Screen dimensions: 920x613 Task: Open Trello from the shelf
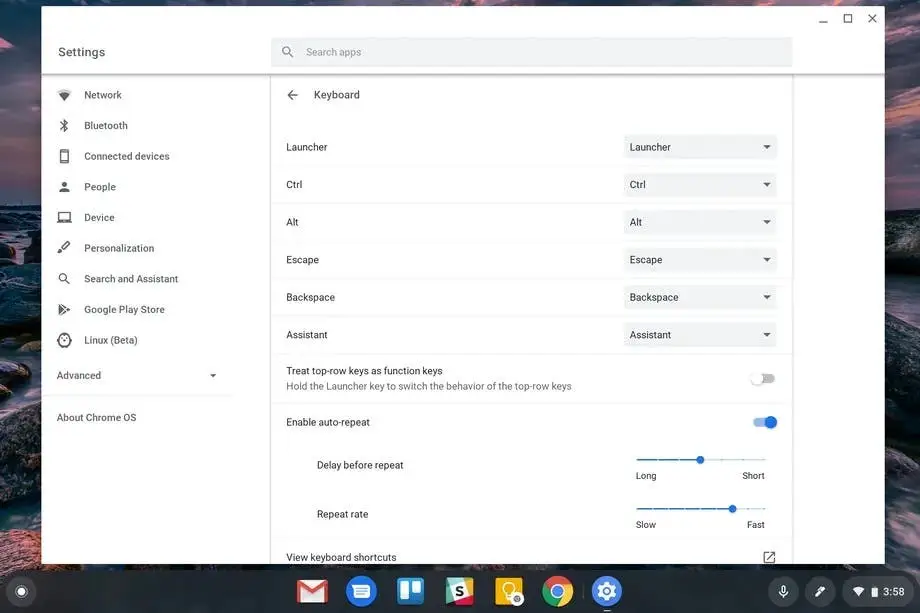pos(410,591)
